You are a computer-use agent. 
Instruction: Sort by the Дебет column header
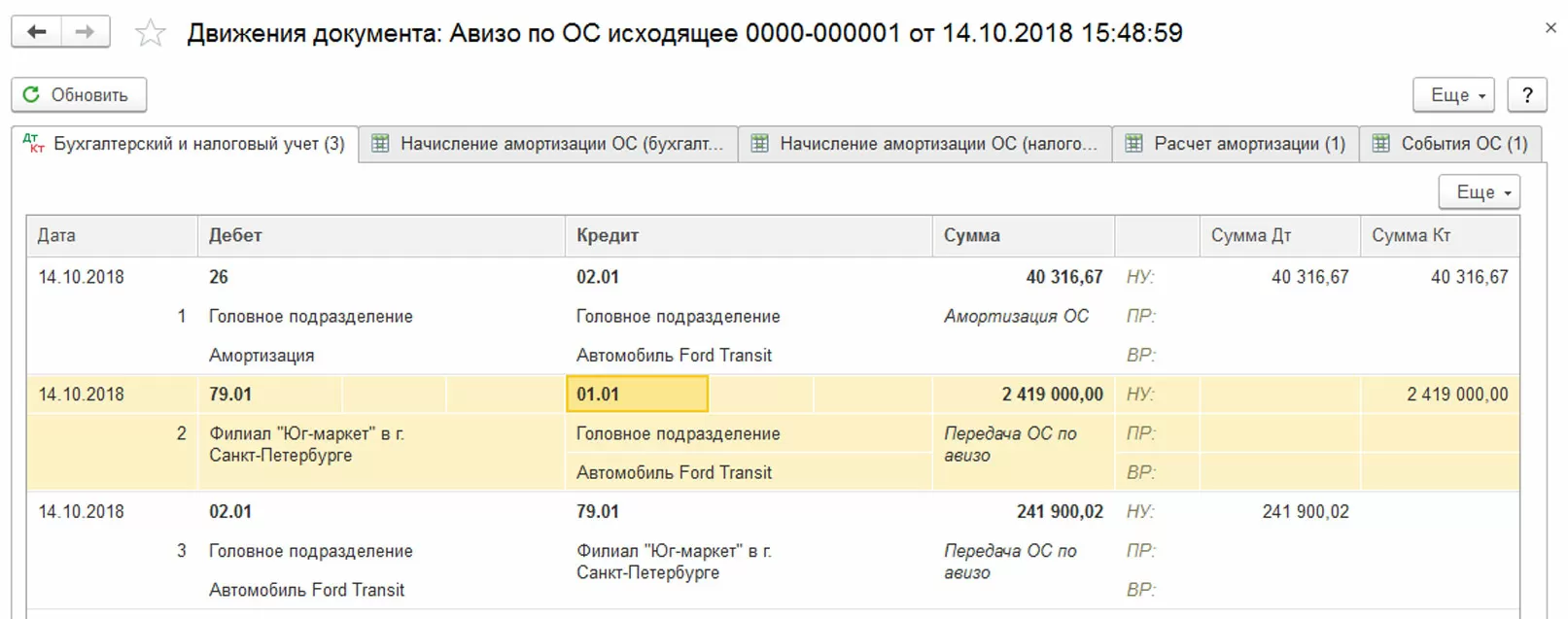coord(235,235)
